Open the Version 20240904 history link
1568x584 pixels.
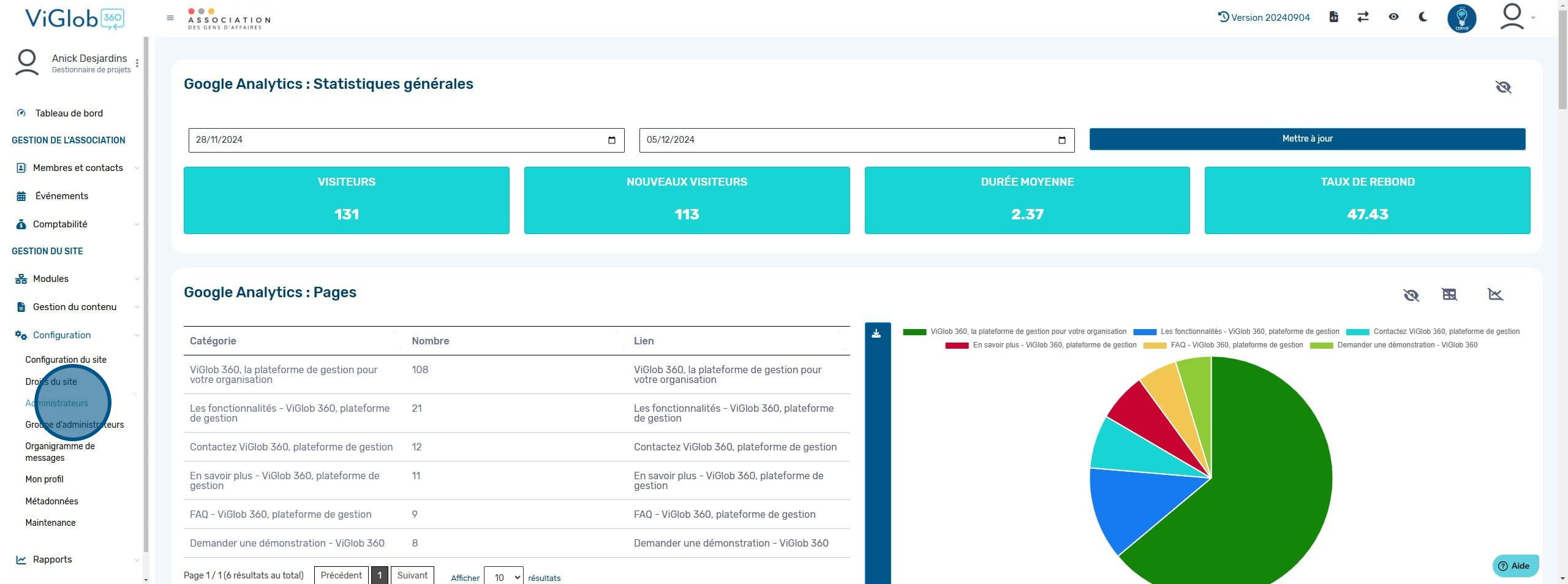click(1264, 17)
